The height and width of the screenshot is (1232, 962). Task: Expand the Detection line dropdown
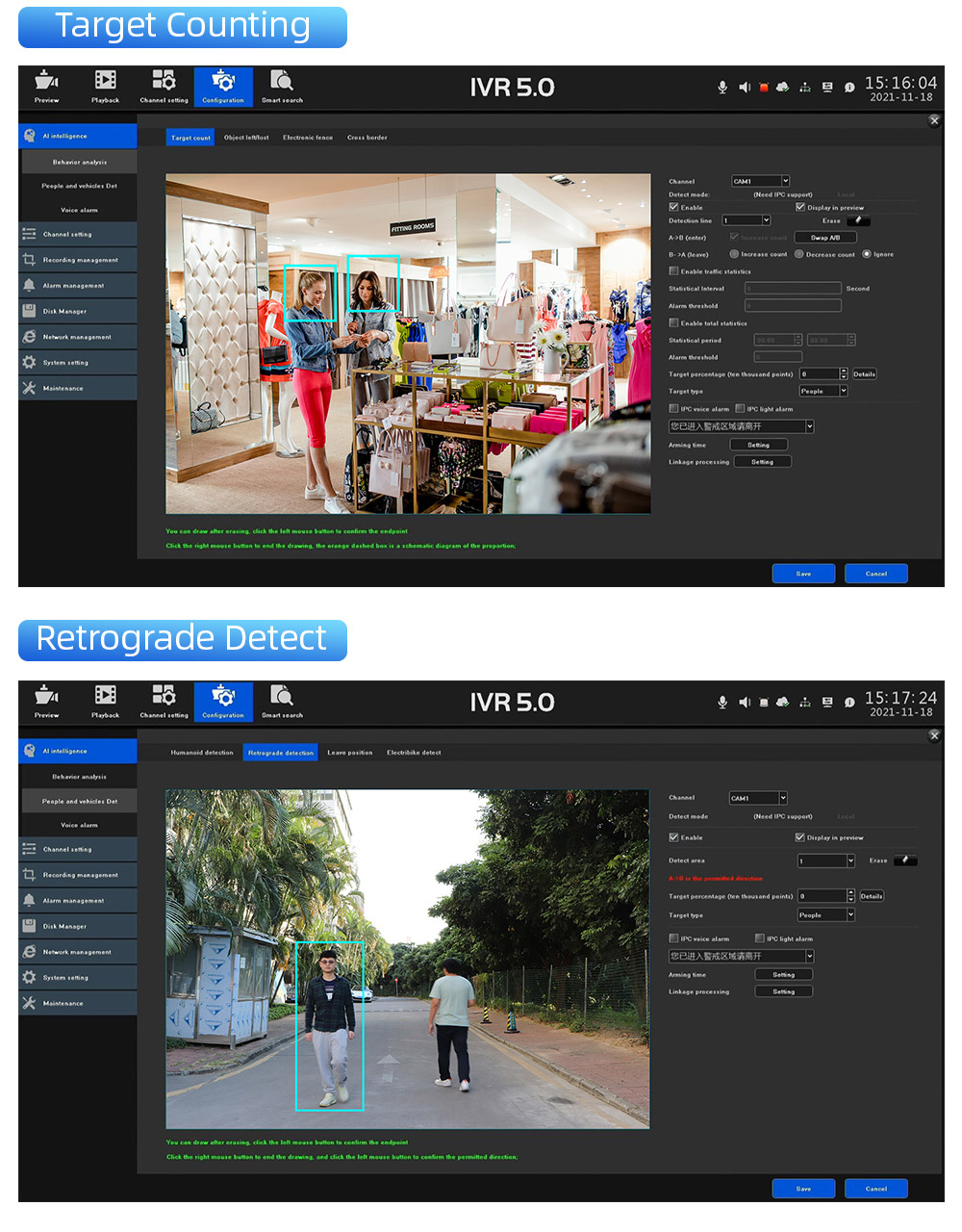click(766, 220)
